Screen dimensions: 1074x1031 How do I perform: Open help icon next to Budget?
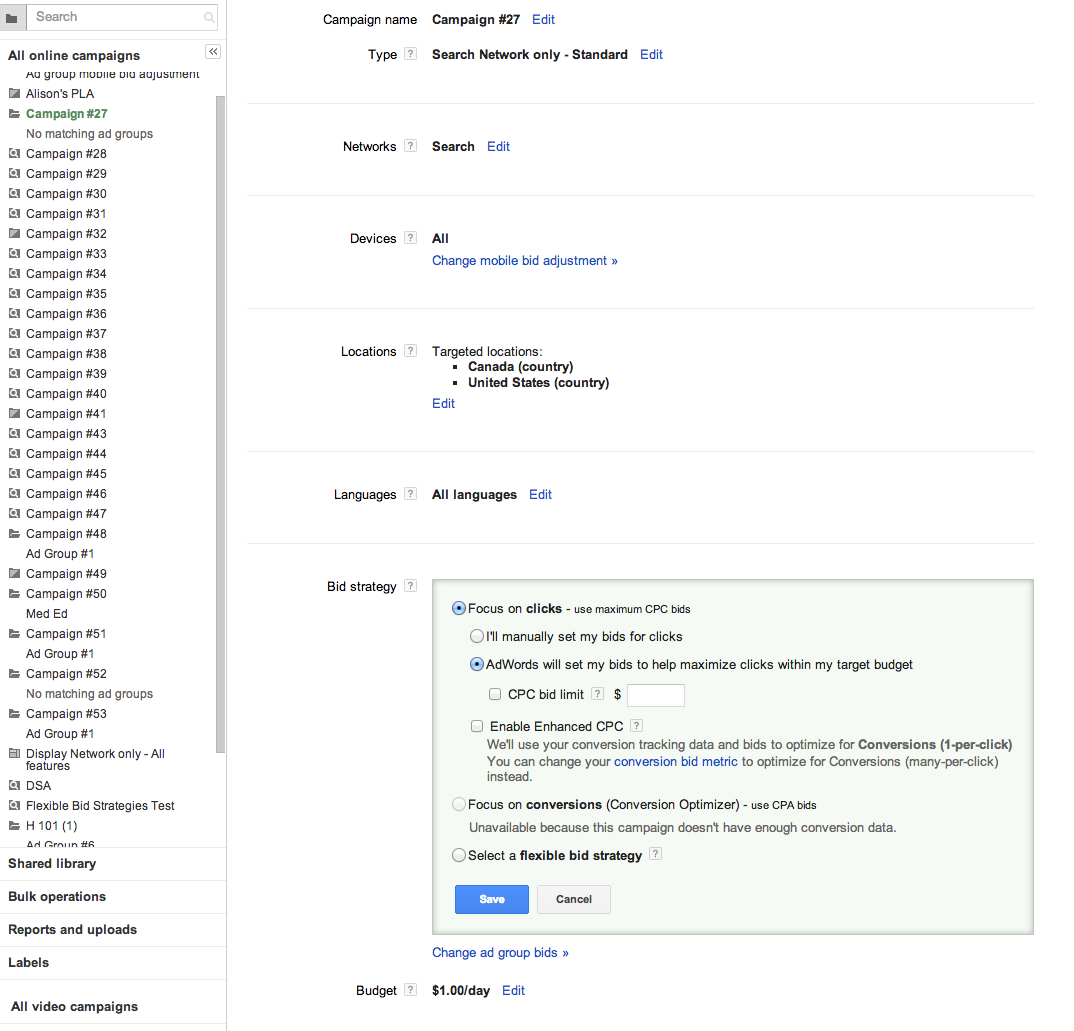(x=410, y=990)
